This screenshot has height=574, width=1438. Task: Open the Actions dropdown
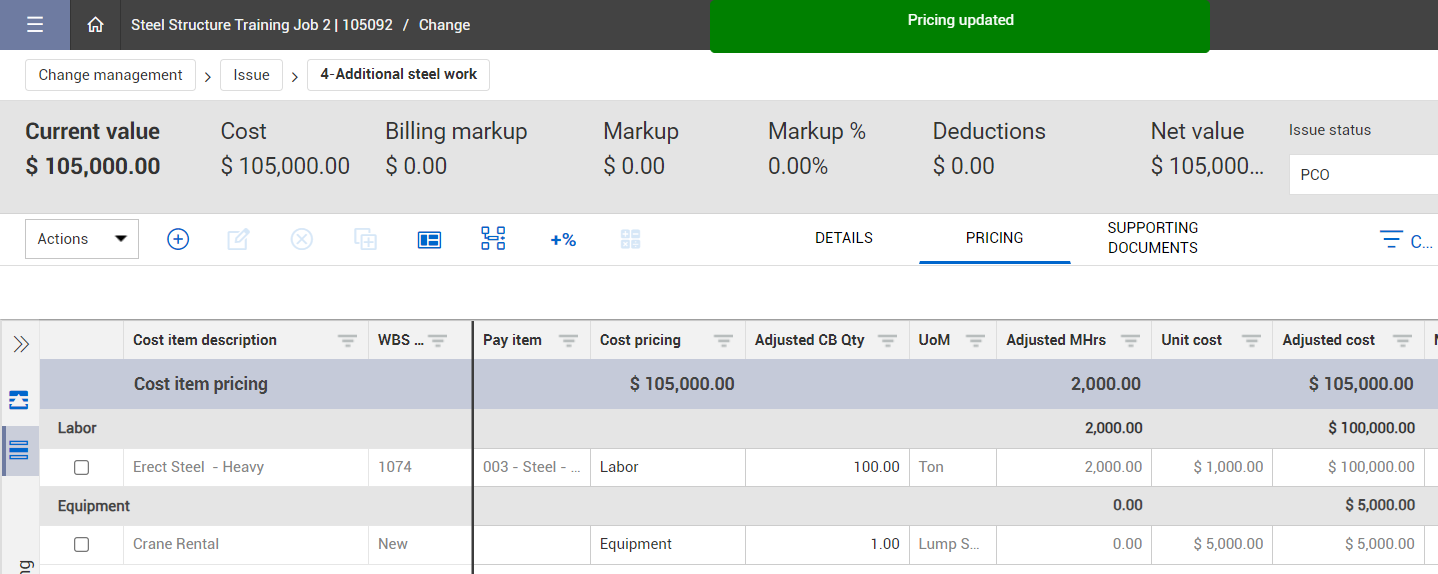coord(82,239)
